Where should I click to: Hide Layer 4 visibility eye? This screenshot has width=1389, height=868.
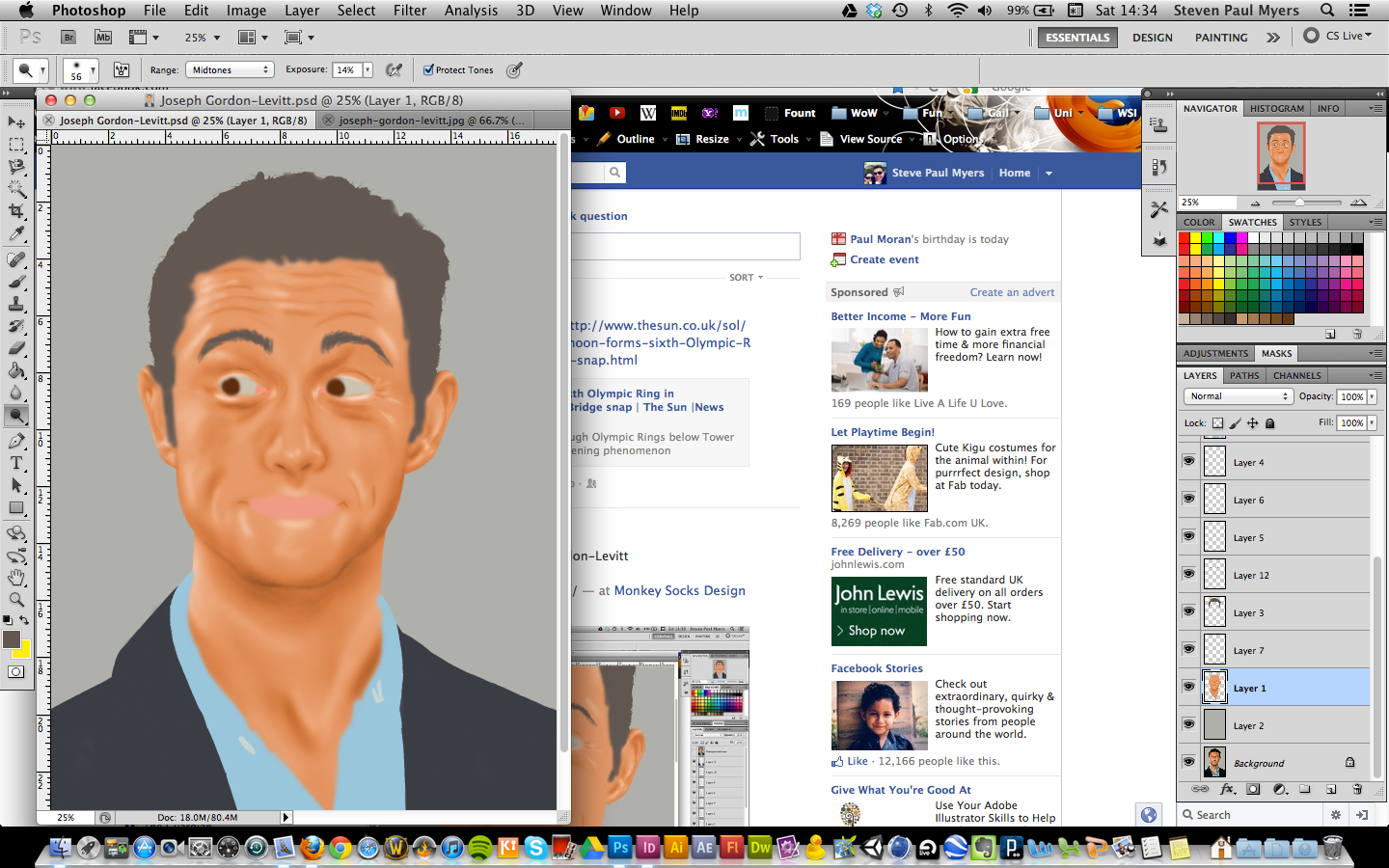click(x=1188, y=461)
